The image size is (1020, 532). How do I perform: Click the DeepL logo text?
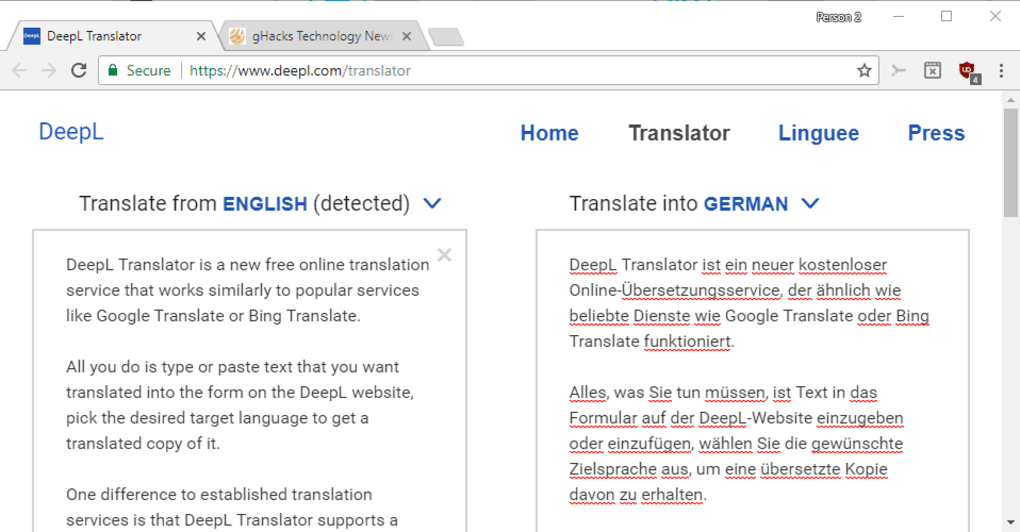tap(71, 132)
